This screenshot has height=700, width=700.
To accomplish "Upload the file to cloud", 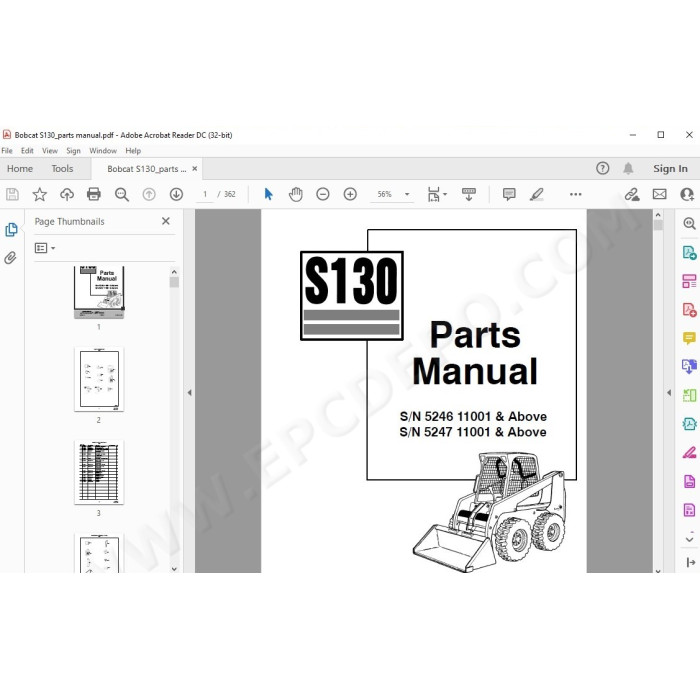I will point(67,194).
